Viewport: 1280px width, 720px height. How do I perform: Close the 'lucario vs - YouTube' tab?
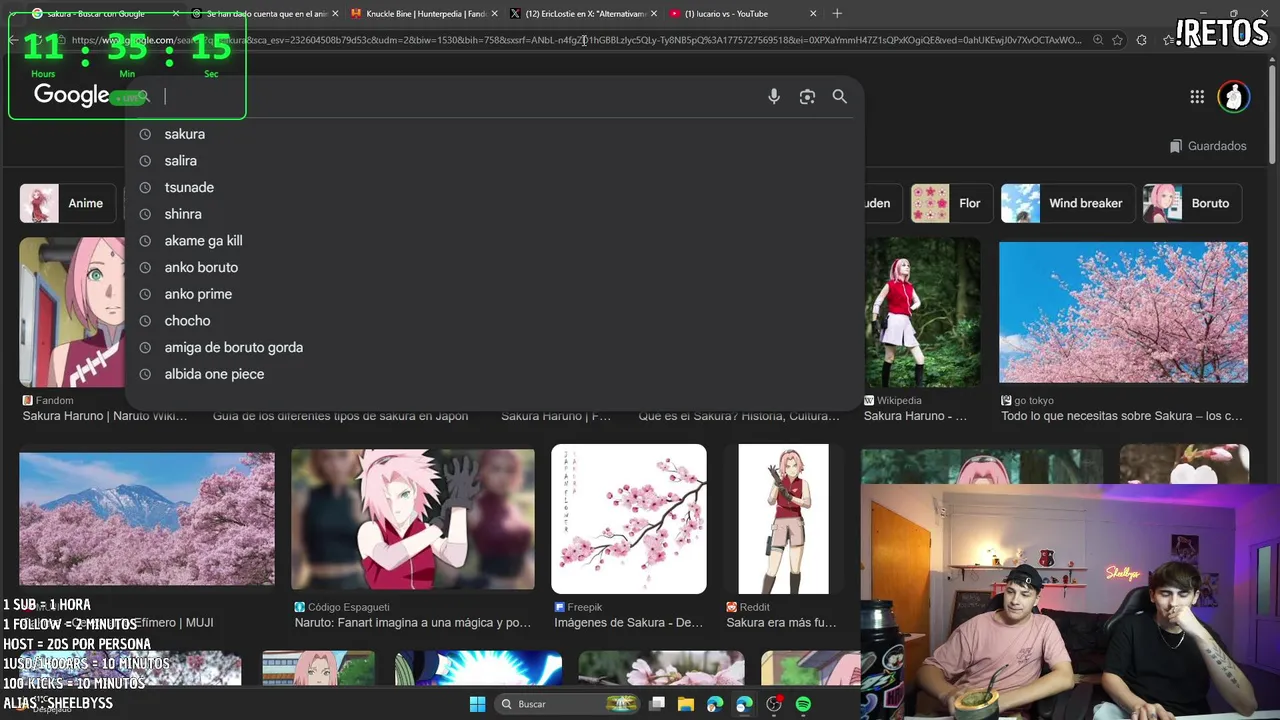point(813,14)
